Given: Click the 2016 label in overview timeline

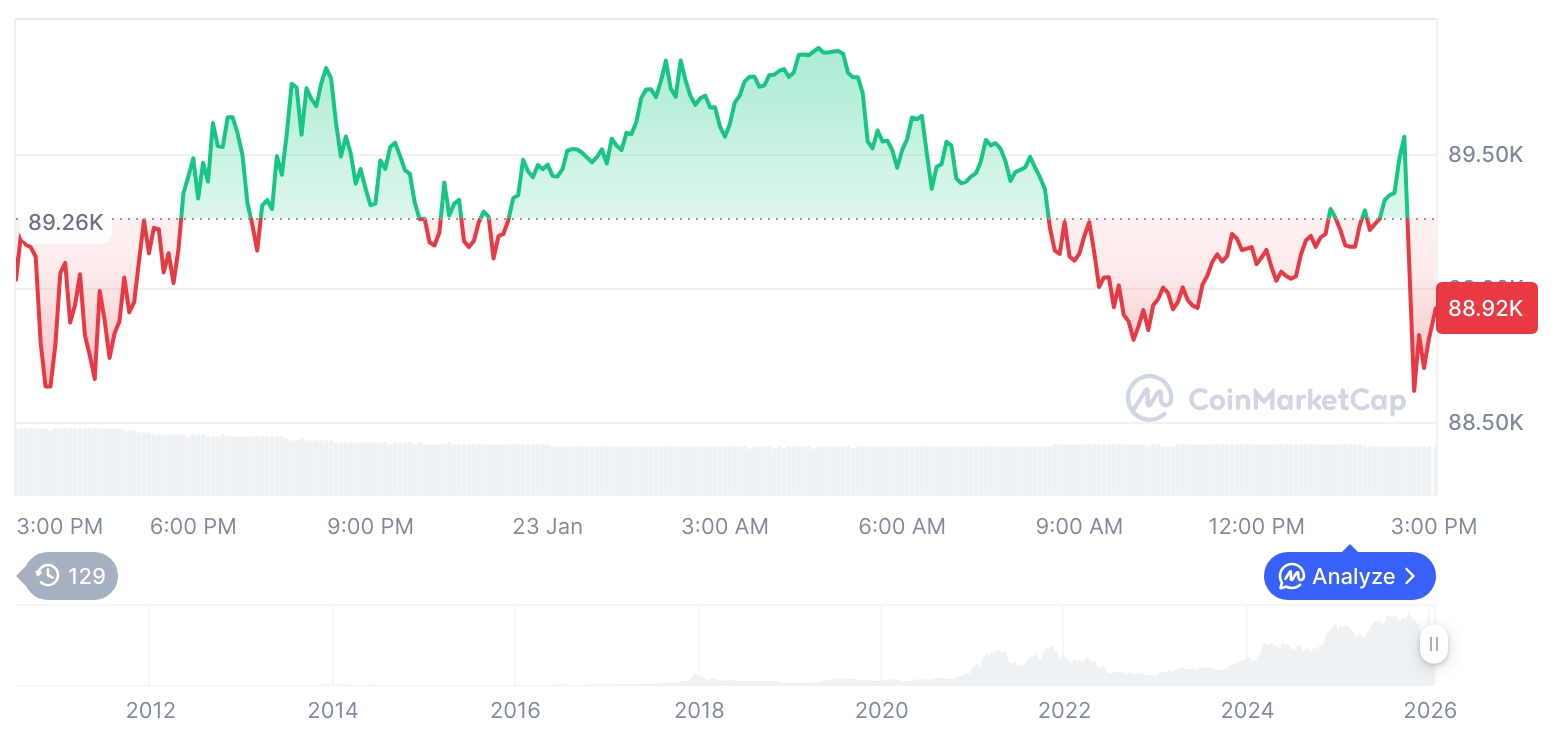Looking at the screenshot, I should (516, 710).
